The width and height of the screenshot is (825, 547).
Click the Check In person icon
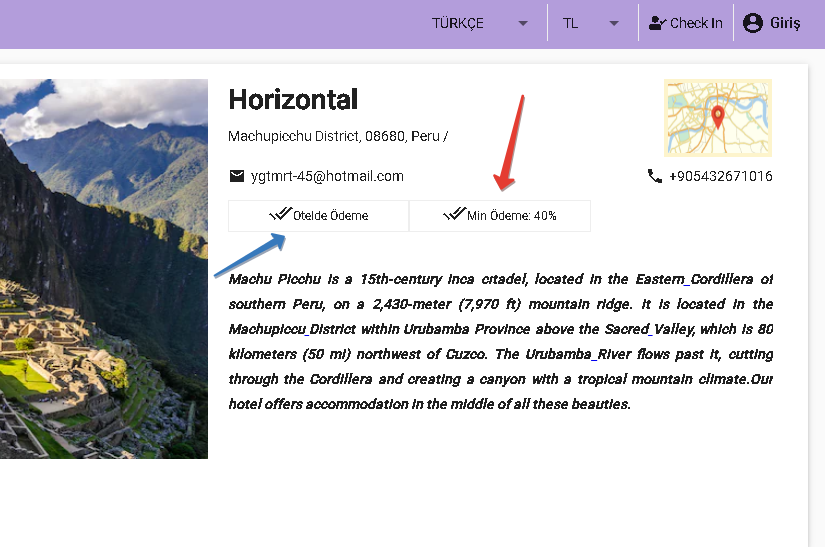[657, 23]
